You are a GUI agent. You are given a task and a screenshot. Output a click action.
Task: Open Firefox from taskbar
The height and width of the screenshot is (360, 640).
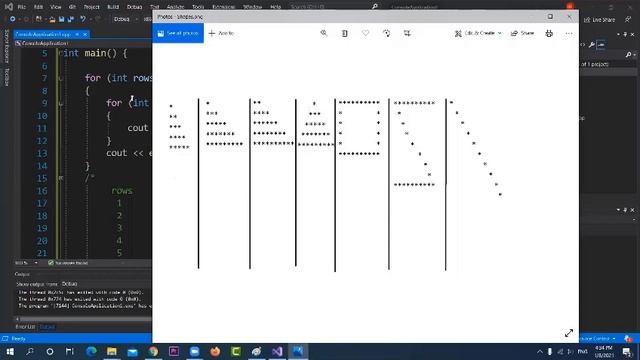pos(215,351)
